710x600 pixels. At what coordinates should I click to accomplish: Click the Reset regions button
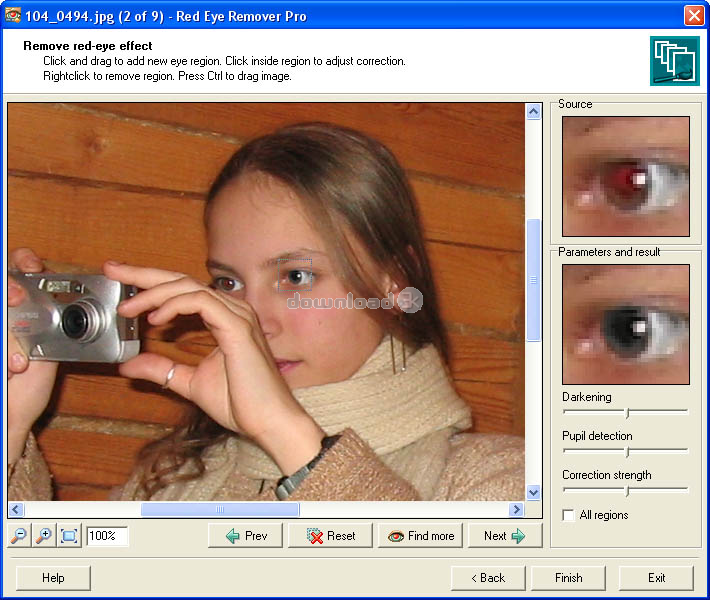(331, 536)
